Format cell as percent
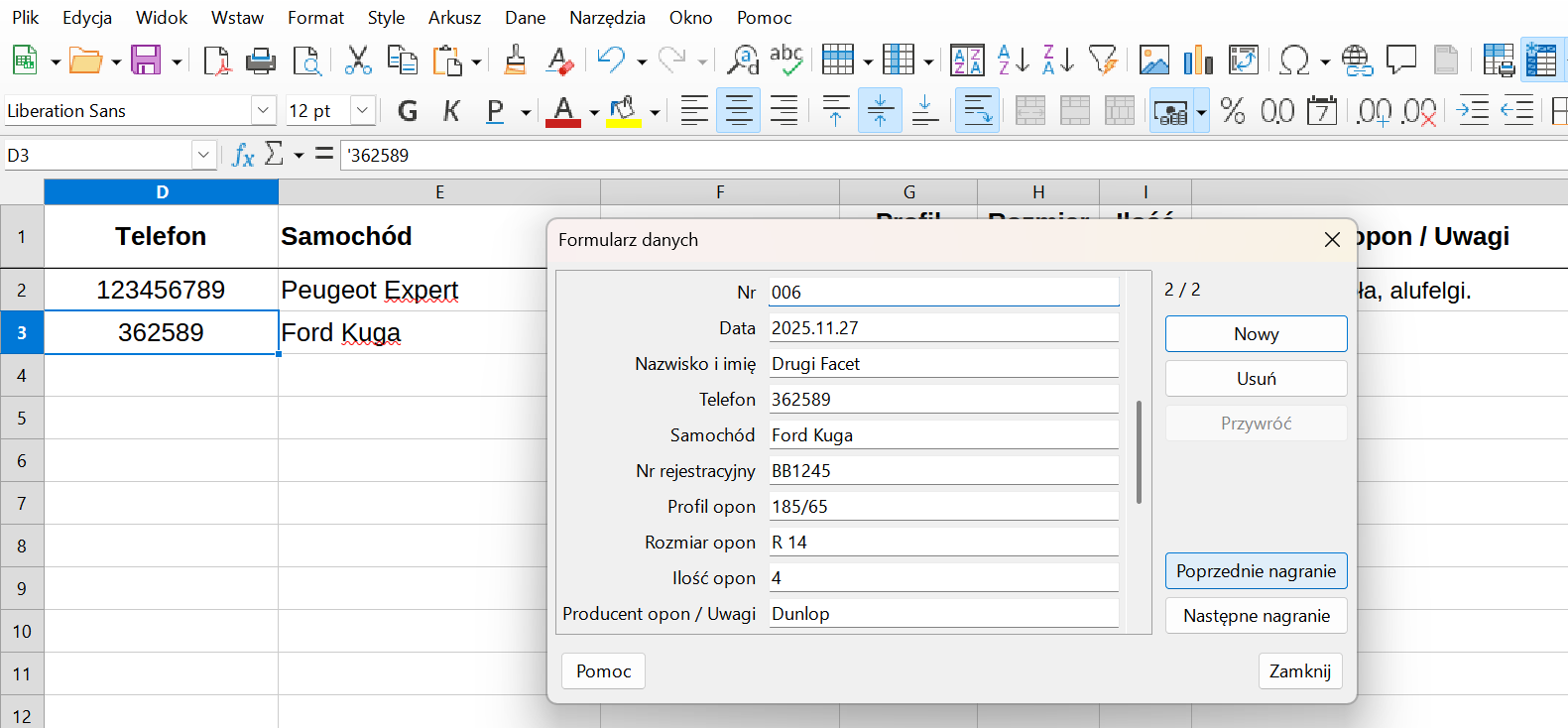This screenshot has width=1568, height=728. [1233, 111]
